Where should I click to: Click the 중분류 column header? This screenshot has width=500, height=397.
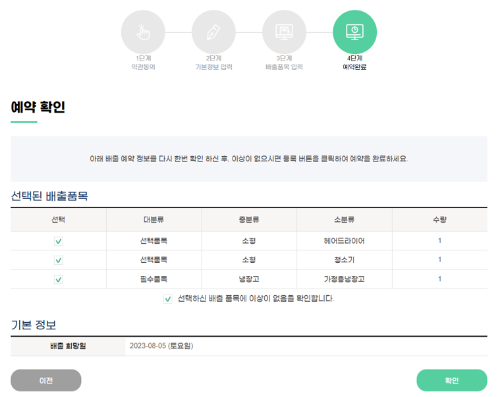tap(249, 220)
